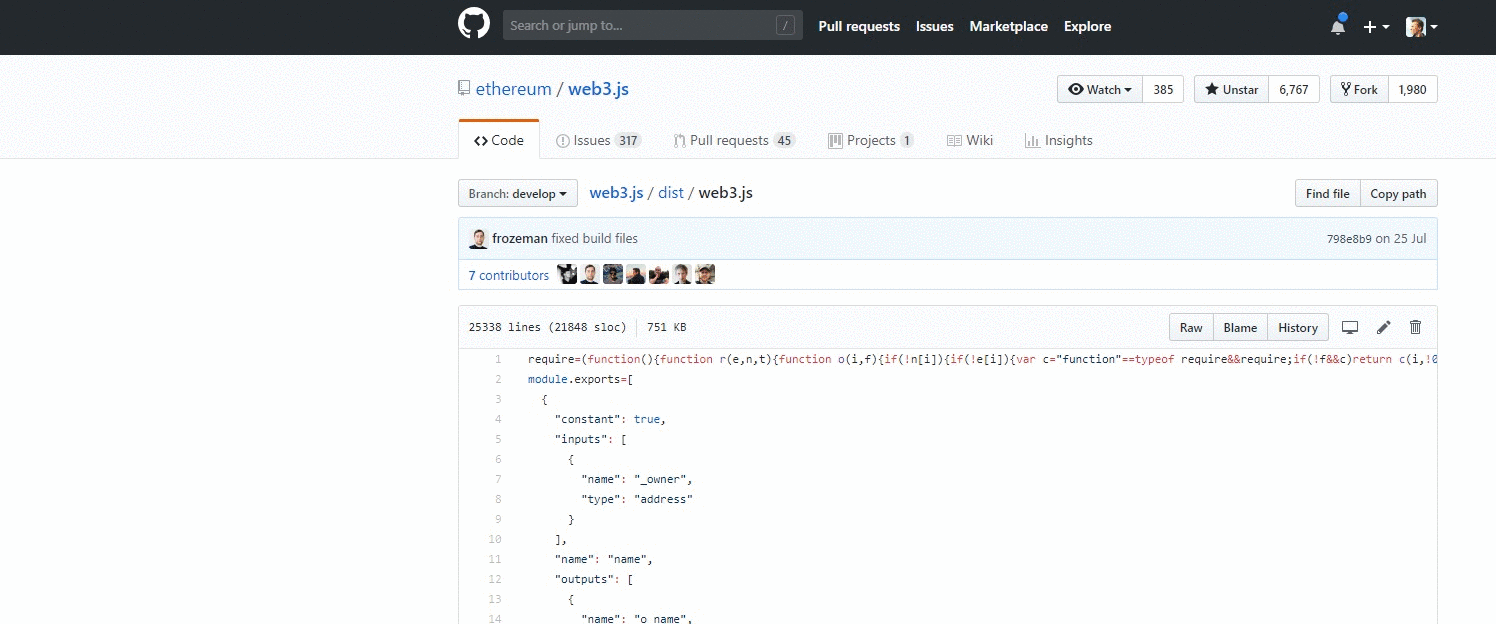Open the frozeman avatar in commit bar
Viewport: 1496px width, 624px height.
478,238
